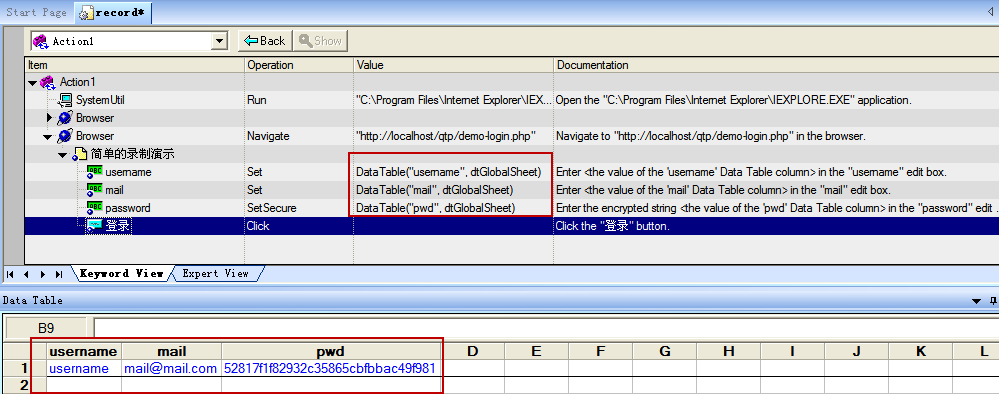Click the Item column header
This screenshot has width=999, height=394.
134,65
